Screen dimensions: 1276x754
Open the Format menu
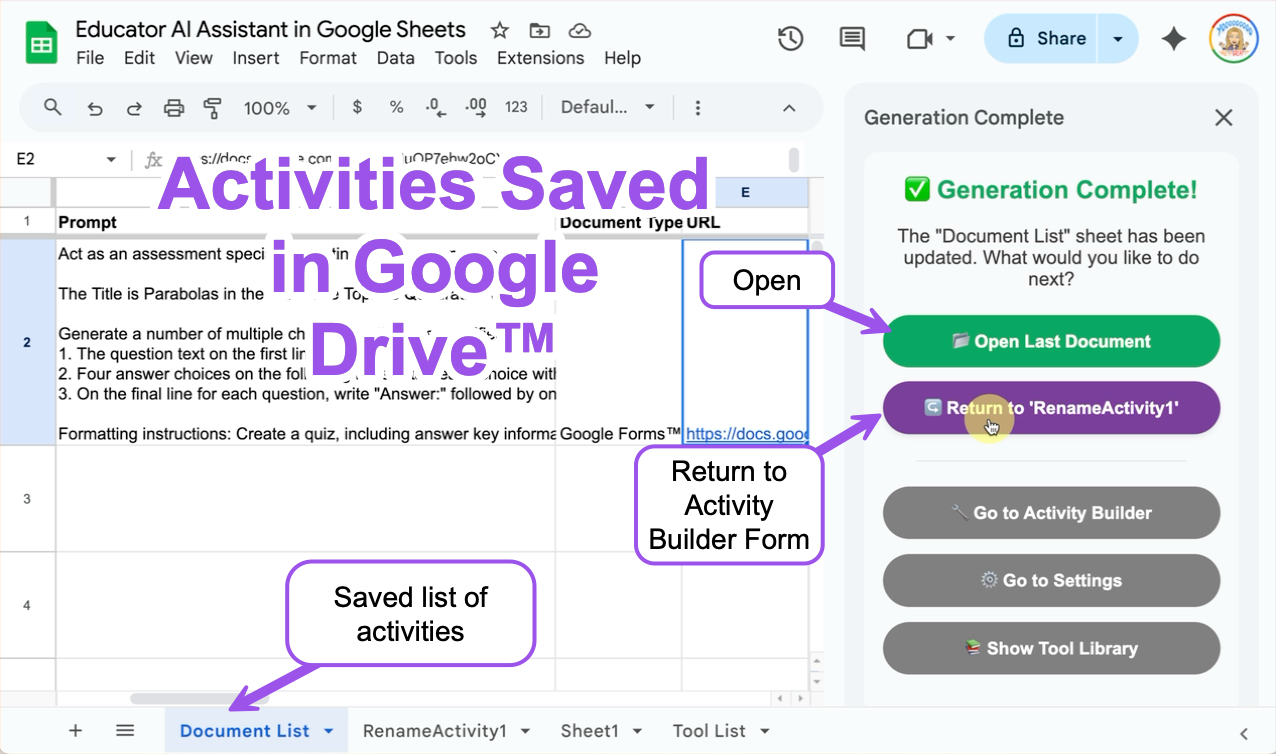click(x=328, y=58)
